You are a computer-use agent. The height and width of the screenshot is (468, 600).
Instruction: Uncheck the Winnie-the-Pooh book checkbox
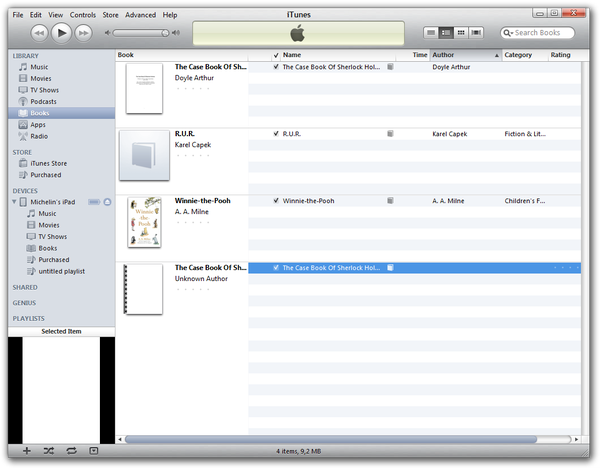pyautogui.click(x=276, y=201)
